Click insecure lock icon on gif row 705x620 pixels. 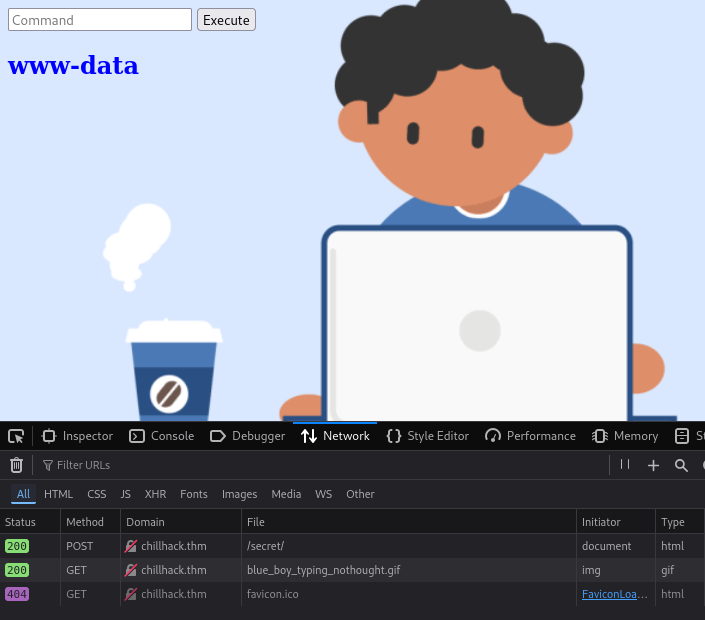pos(131,570)
